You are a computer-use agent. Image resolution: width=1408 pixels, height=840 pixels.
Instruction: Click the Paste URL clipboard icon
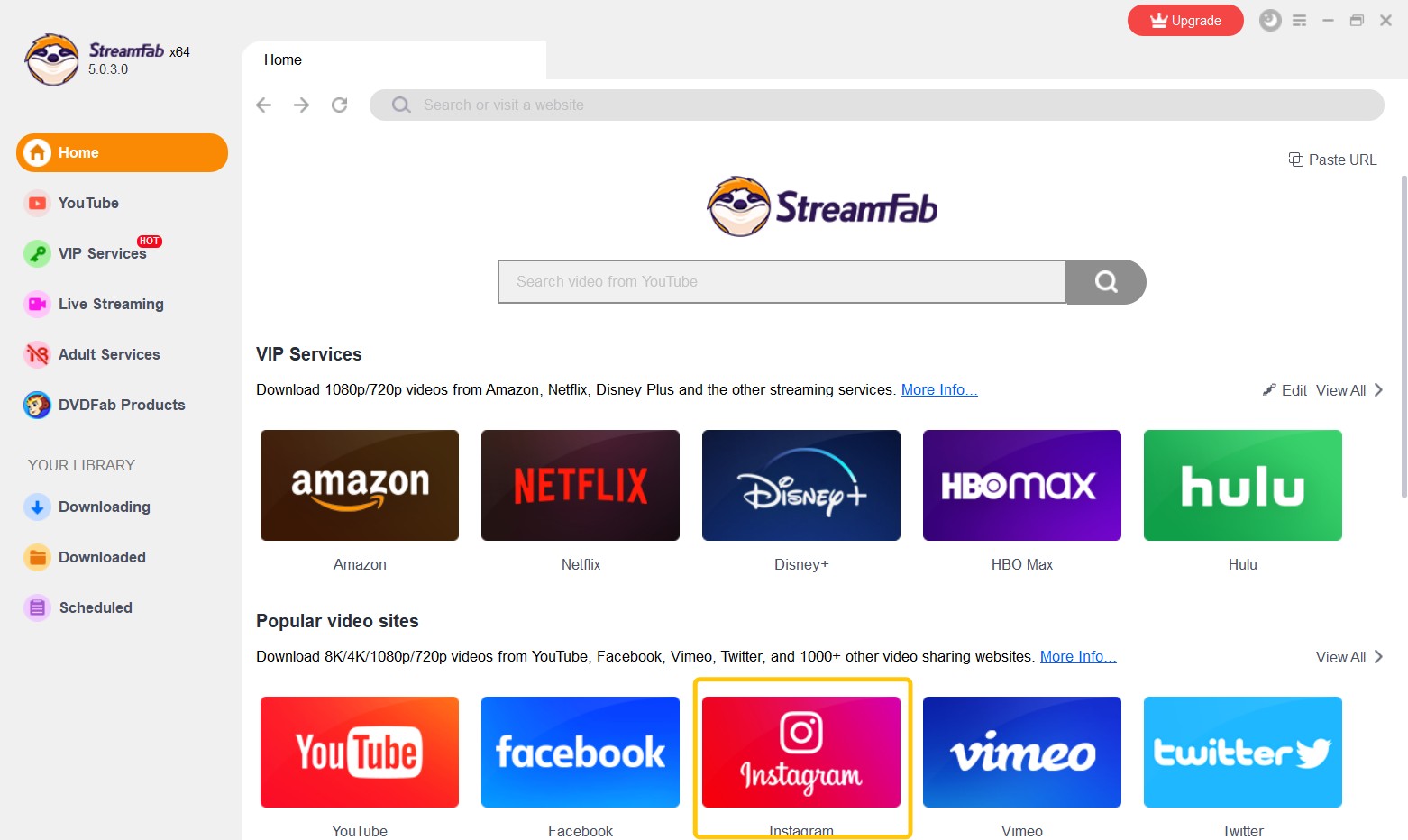tap(1295, 160)
